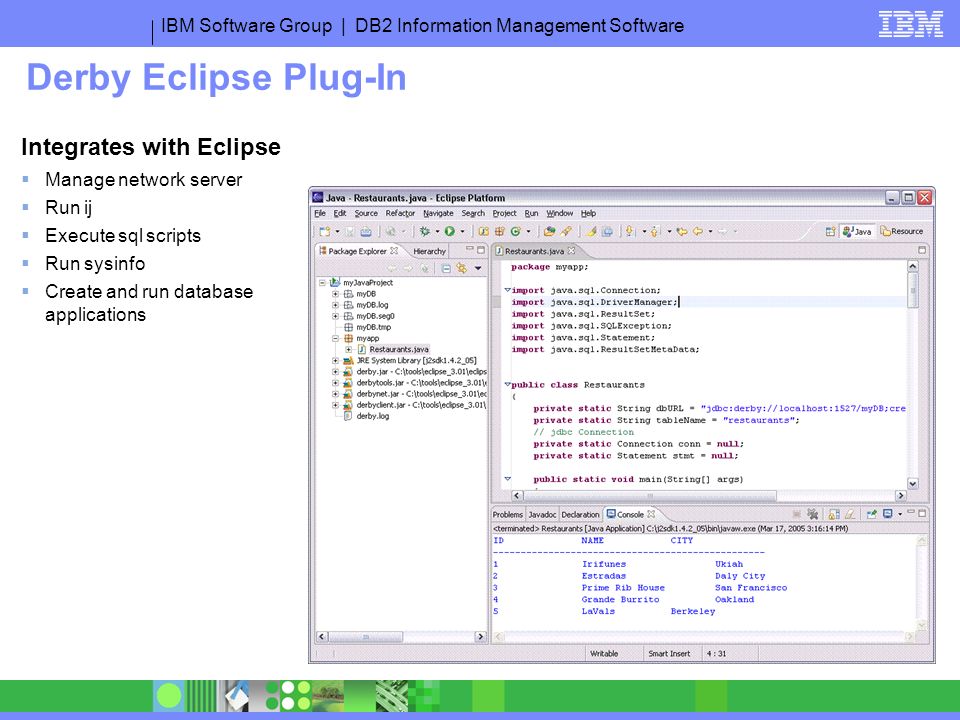Click the Open Type folder icon

point(549,231)
